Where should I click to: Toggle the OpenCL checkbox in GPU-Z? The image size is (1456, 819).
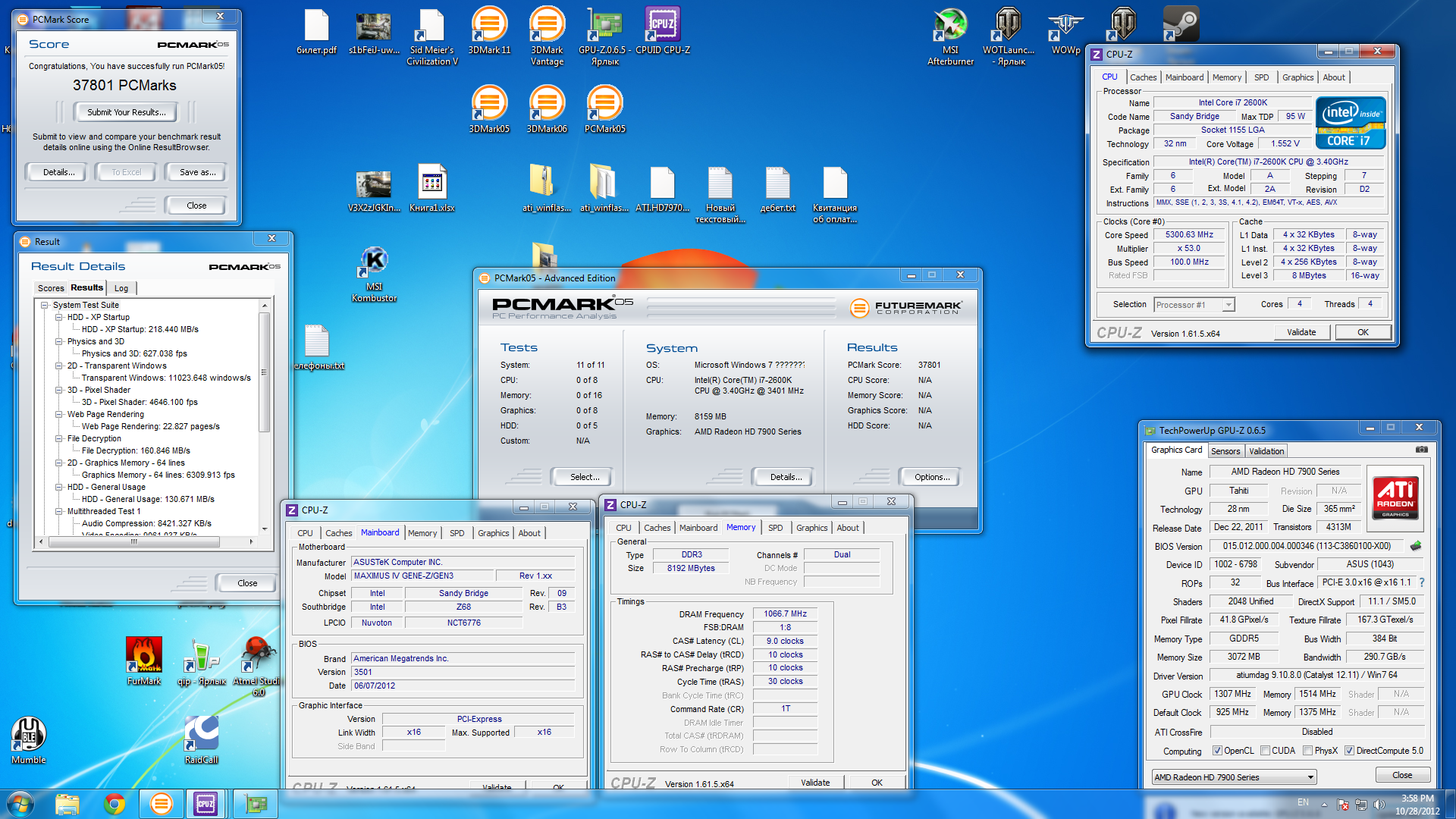tap(1217, 751)
